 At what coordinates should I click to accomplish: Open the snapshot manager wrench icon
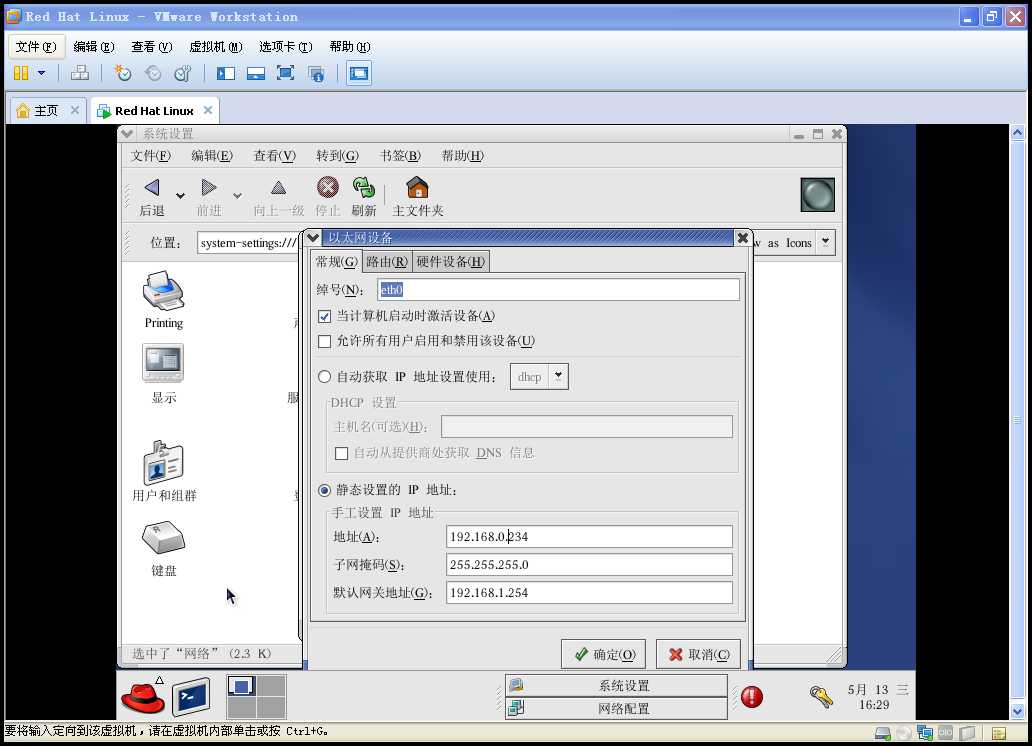182,73
